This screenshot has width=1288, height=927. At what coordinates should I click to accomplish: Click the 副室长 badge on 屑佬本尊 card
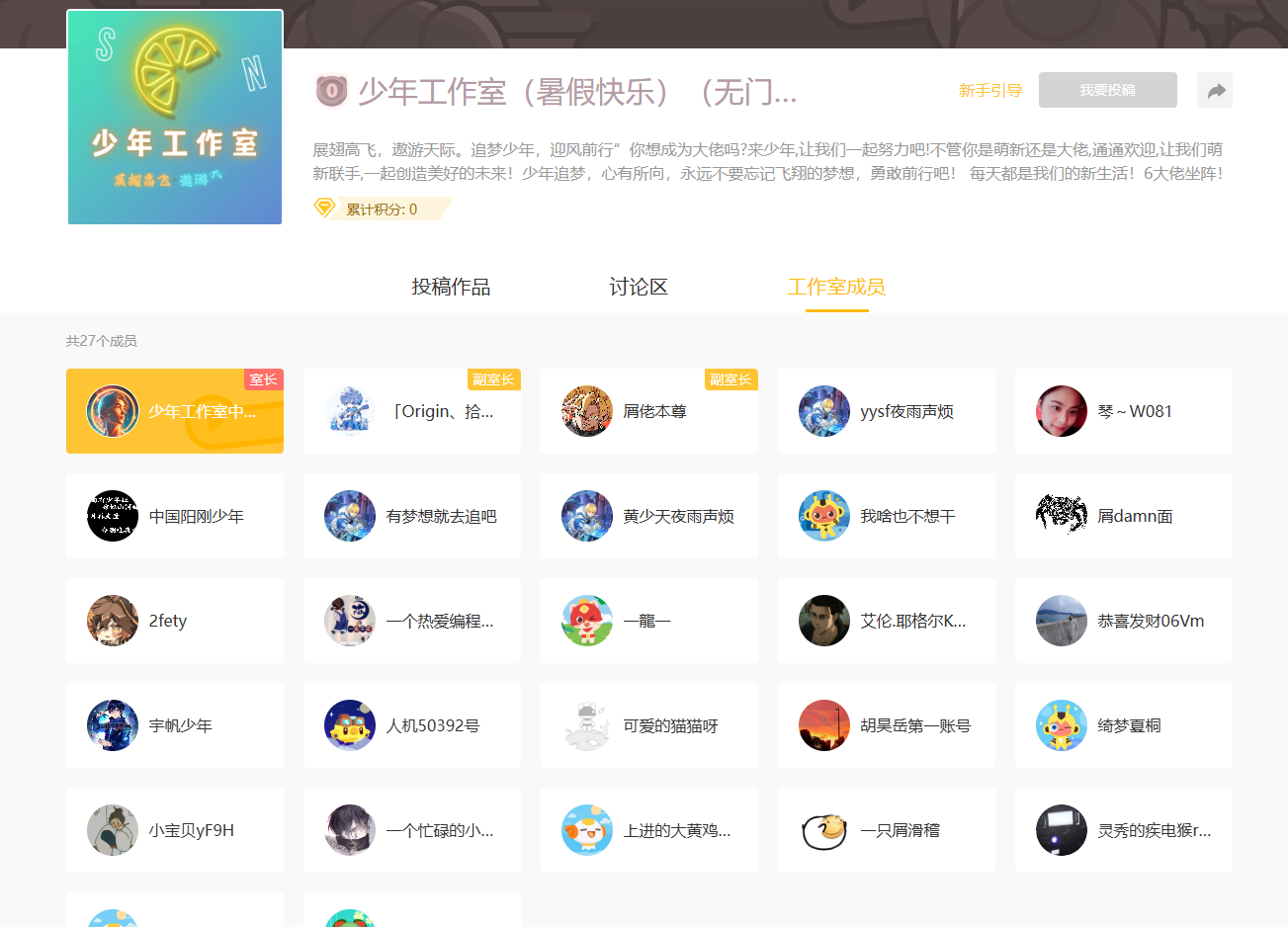[731, 379]
